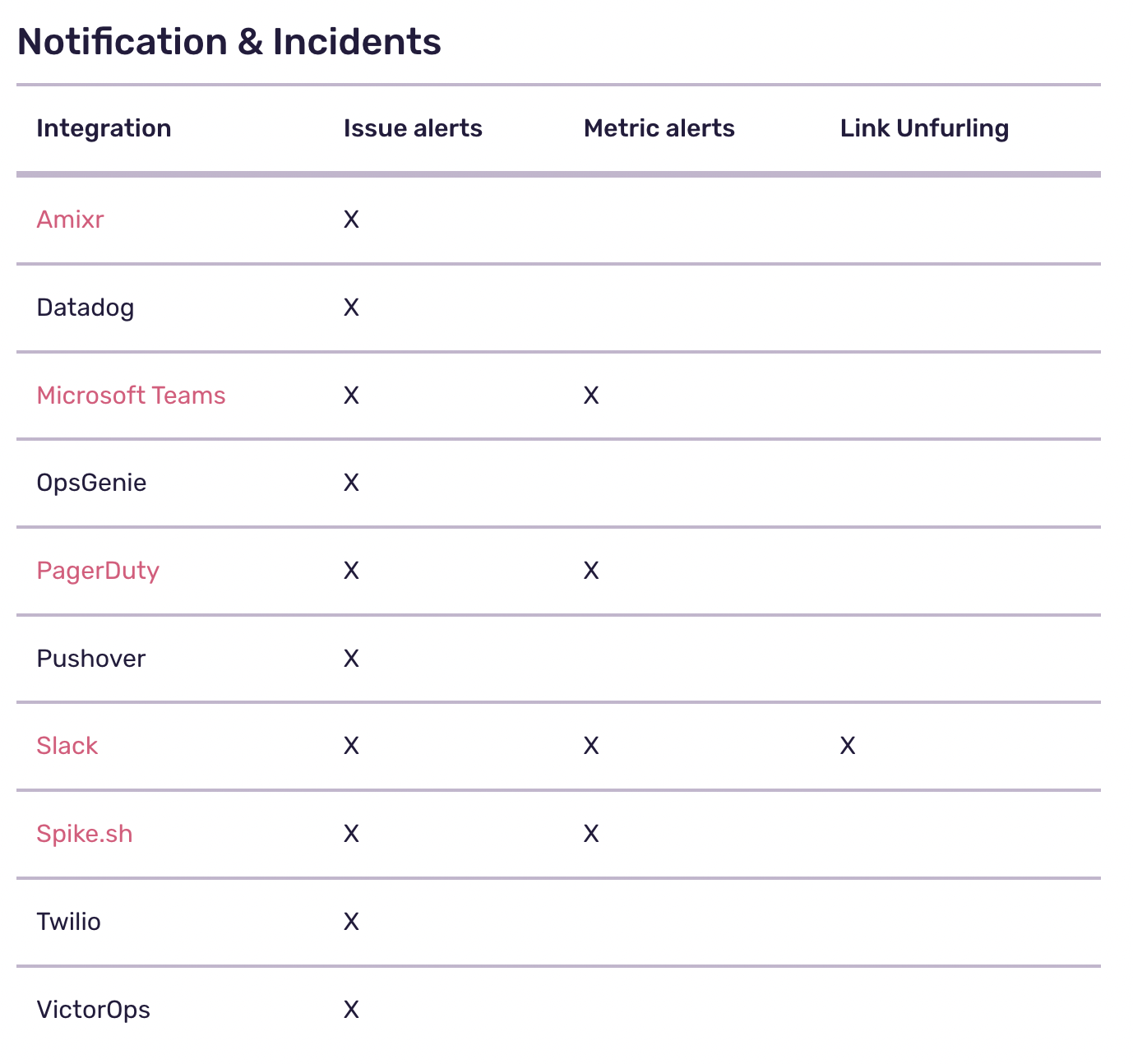
Task: Click the Pushover row name
Action: coord(90,659)
